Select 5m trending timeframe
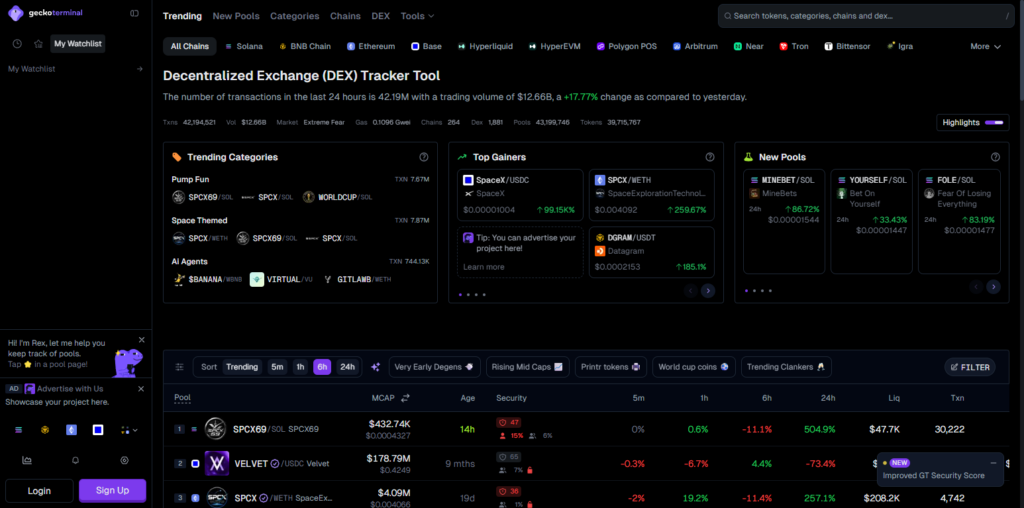 coord(277,367)
